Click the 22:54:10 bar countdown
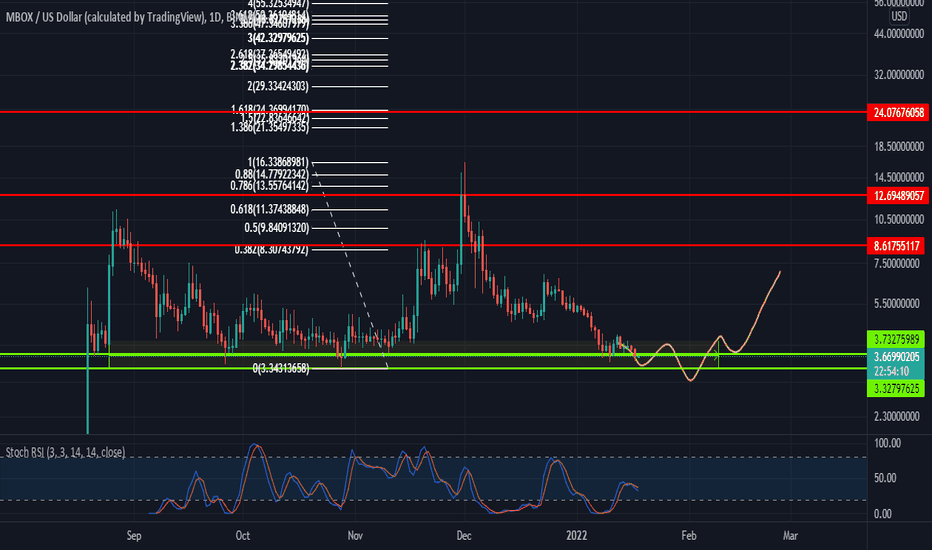 (x=890, y=371)
